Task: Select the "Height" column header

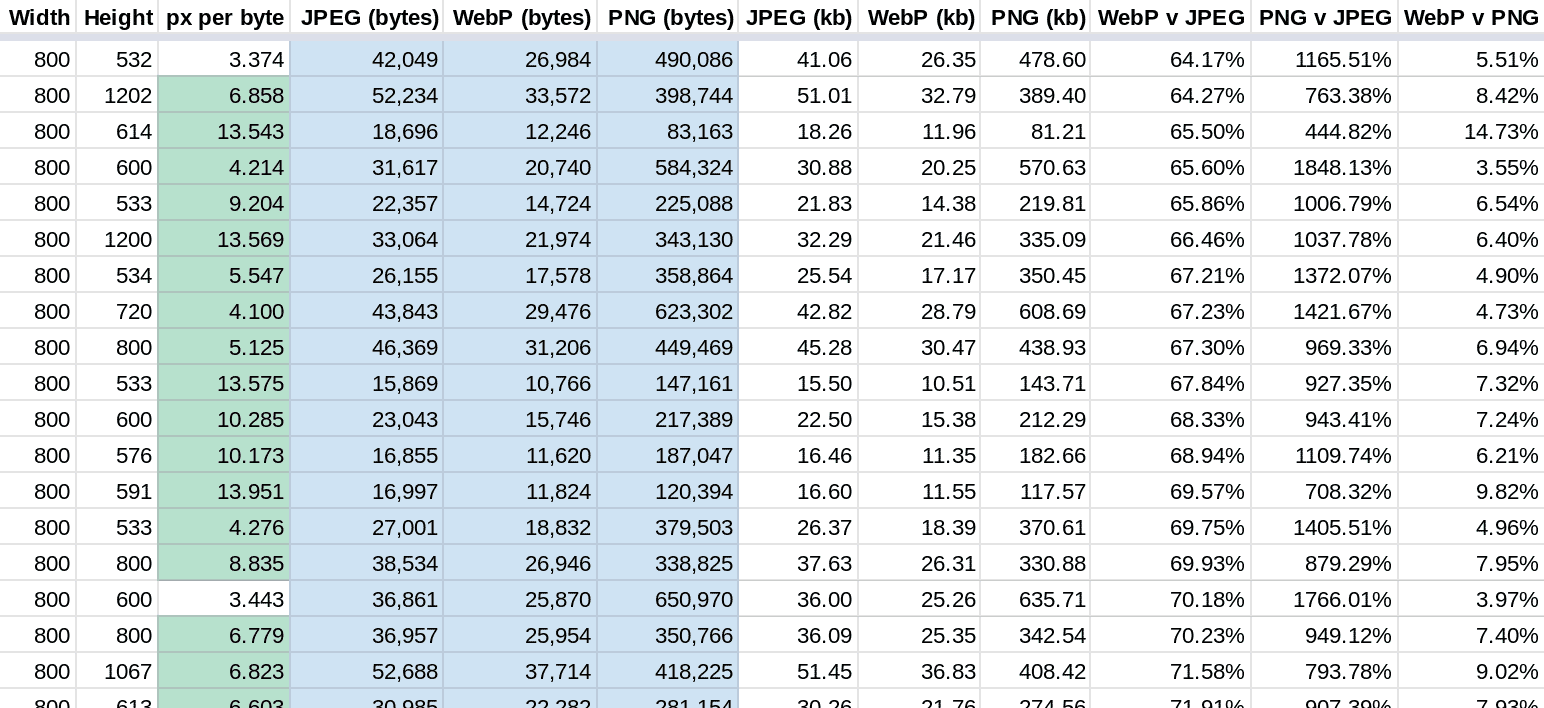Action: tap(118, 17)
